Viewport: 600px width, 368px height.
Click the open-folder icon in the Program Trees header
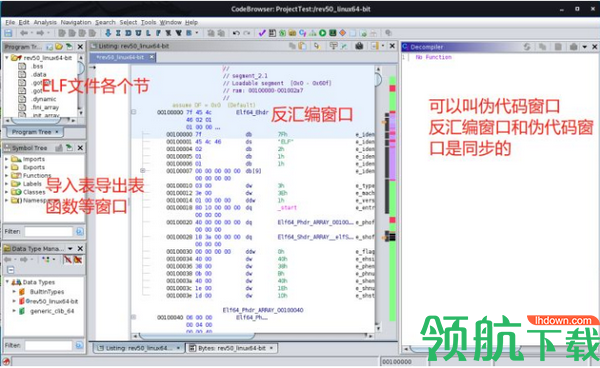(59, 47)
